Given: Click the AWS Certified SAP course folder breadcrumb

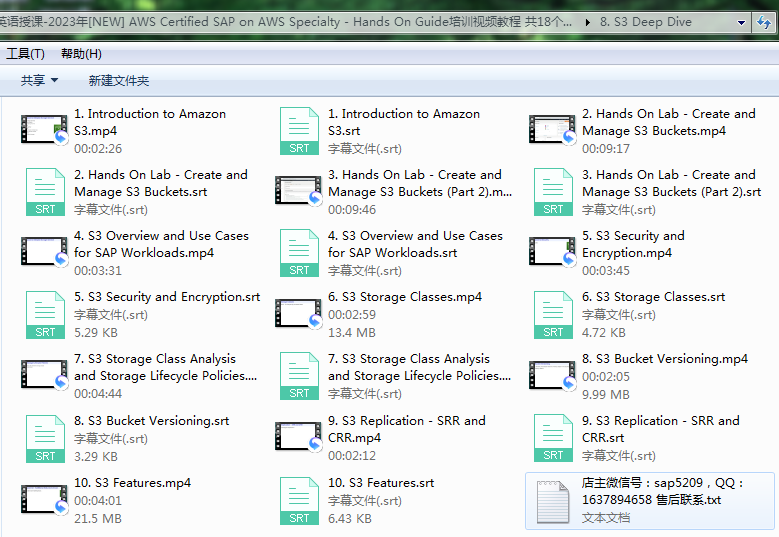Looking at the screenshot, I should pos(286,22).
